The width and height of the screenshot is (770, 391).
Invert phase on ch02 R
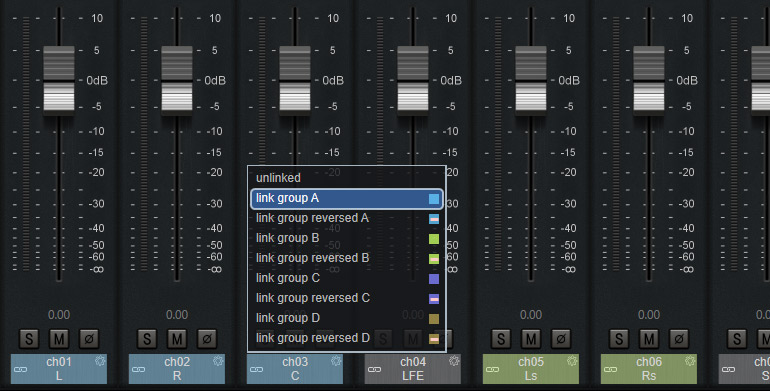point(207,338)
